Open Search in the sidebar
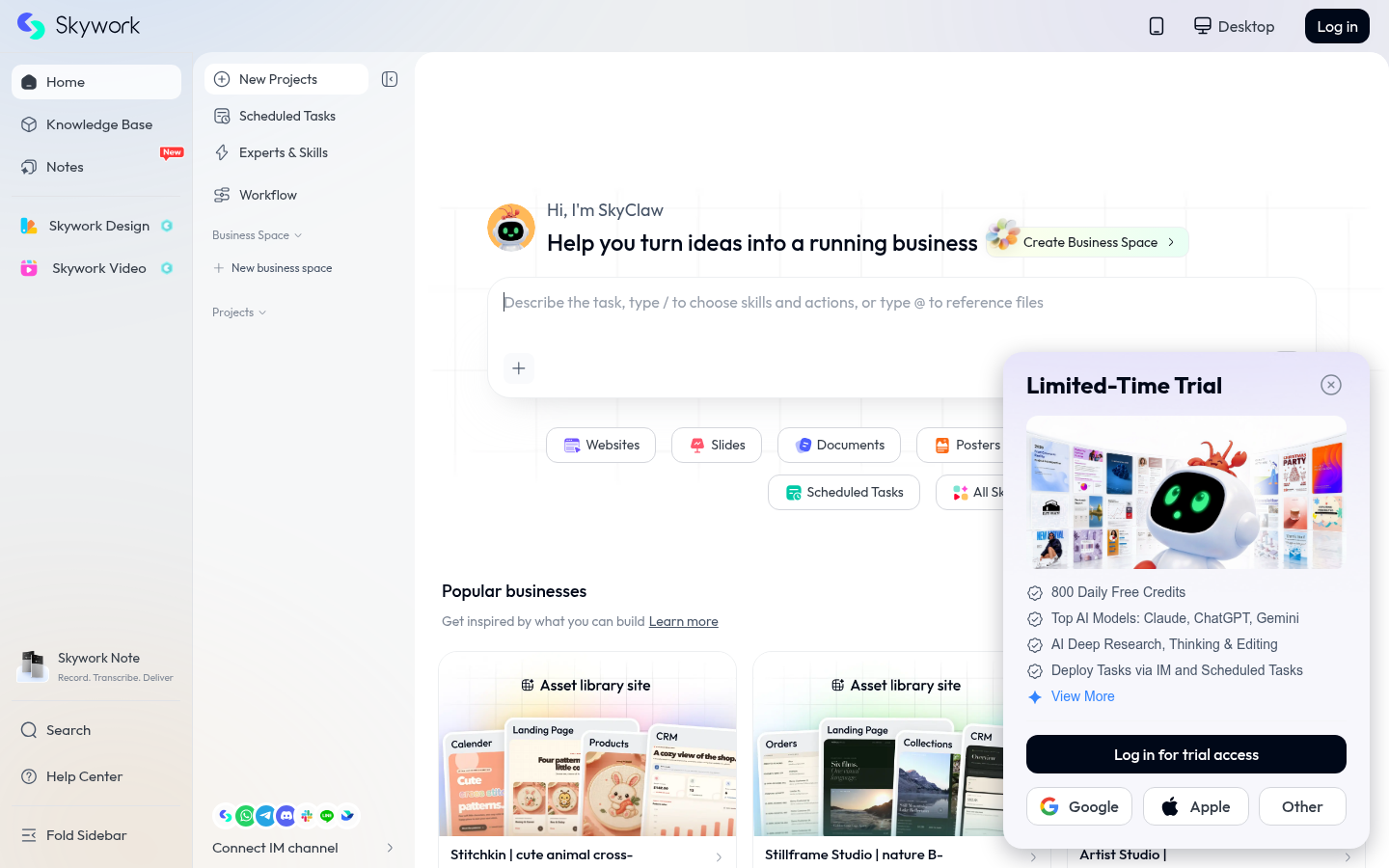 click(96, 730)
